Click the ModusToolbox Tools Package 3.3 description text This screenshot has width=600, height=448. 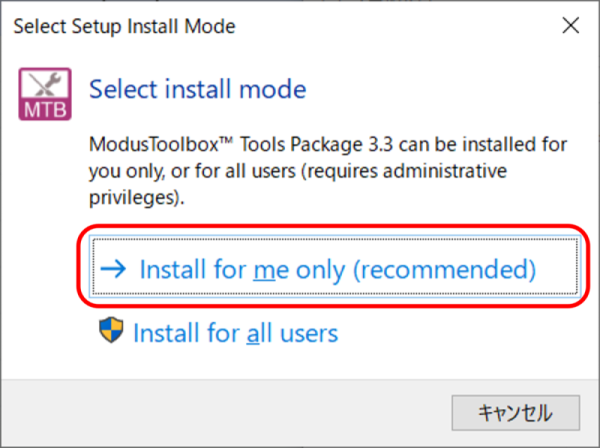(328, 171)
